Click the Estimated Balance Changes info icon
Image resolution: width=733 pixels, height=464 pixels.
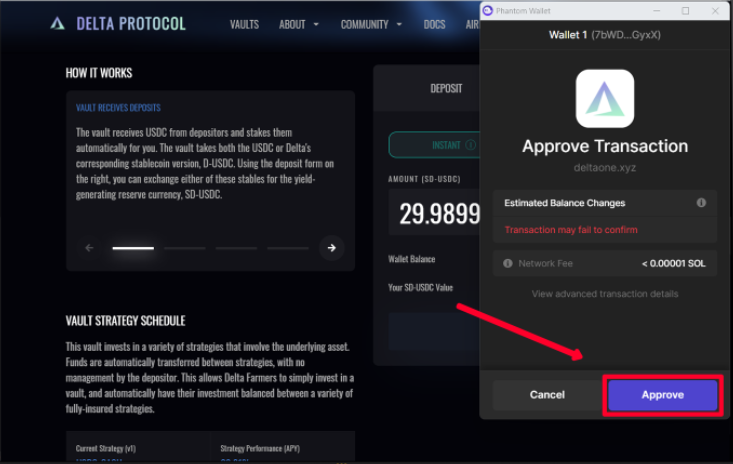tap(701, 202)
